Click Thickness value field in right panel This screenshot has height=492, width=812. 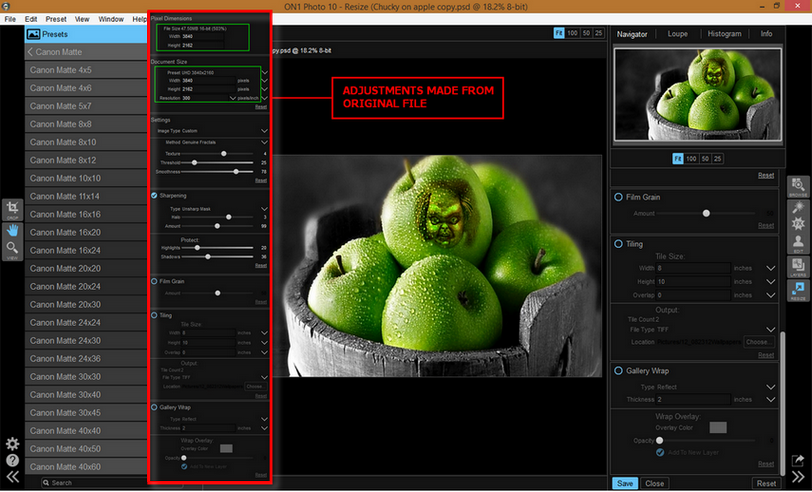(694, 399)
